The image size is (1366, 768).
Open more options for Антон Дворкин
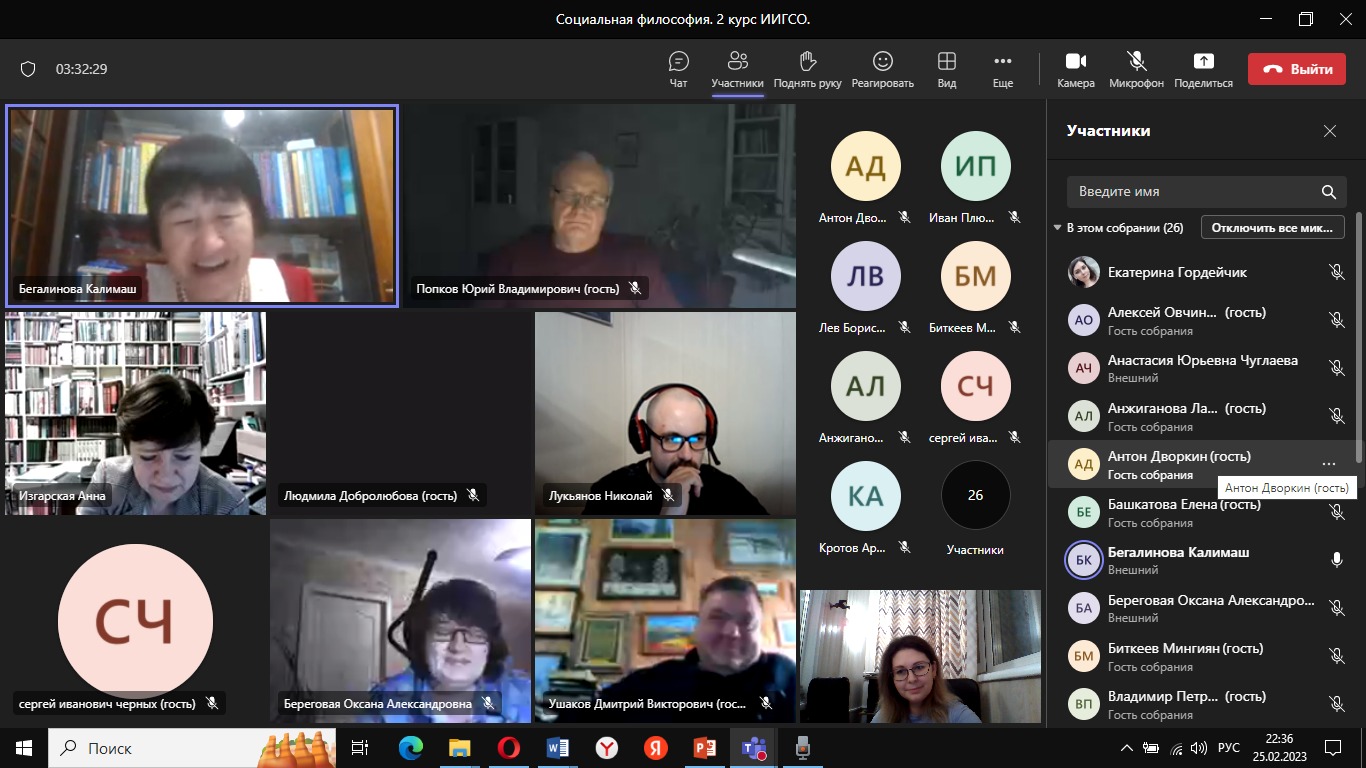(x=1328, y=464)
